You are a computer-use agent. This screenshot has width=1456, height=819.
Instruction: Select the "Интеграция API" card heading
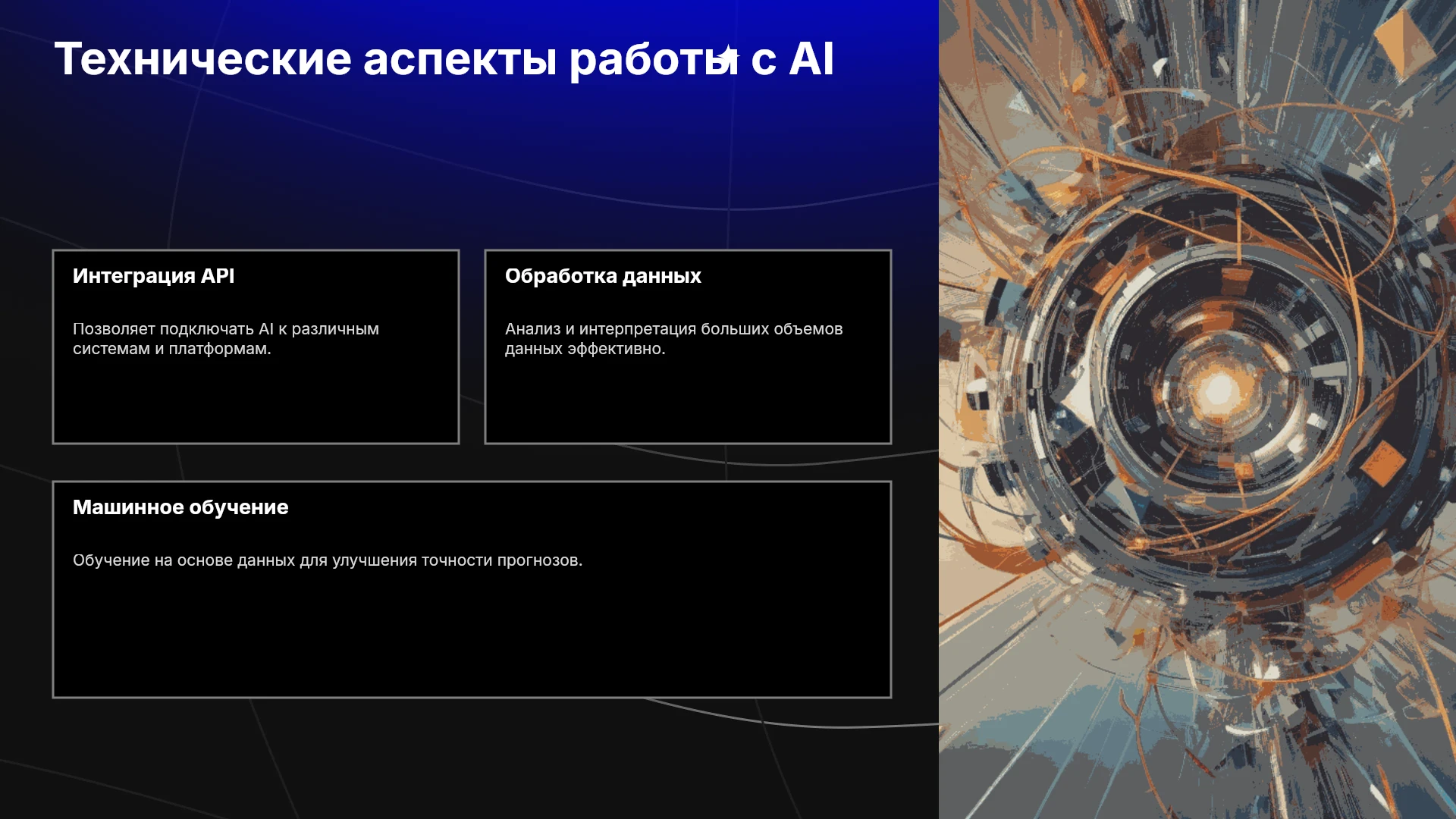[154, 276]
